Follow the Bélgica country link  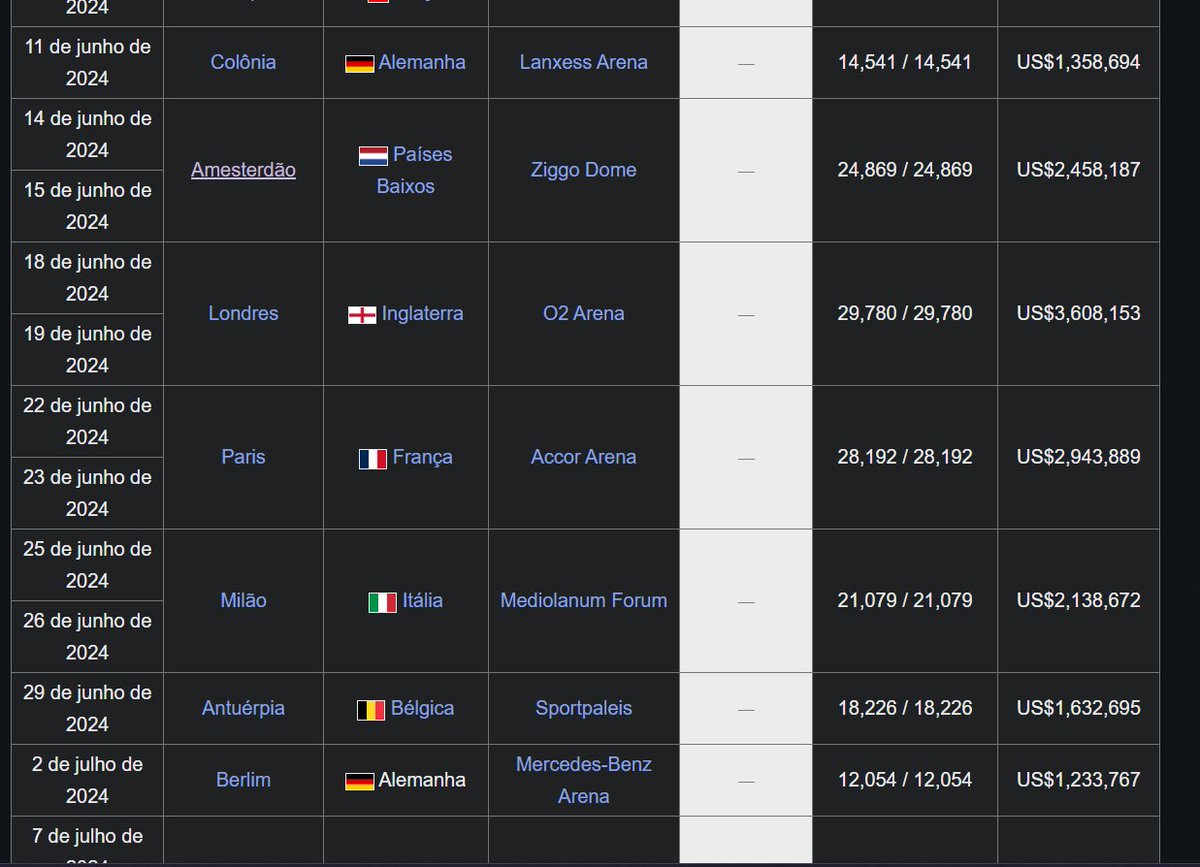(x=422, y=708)
